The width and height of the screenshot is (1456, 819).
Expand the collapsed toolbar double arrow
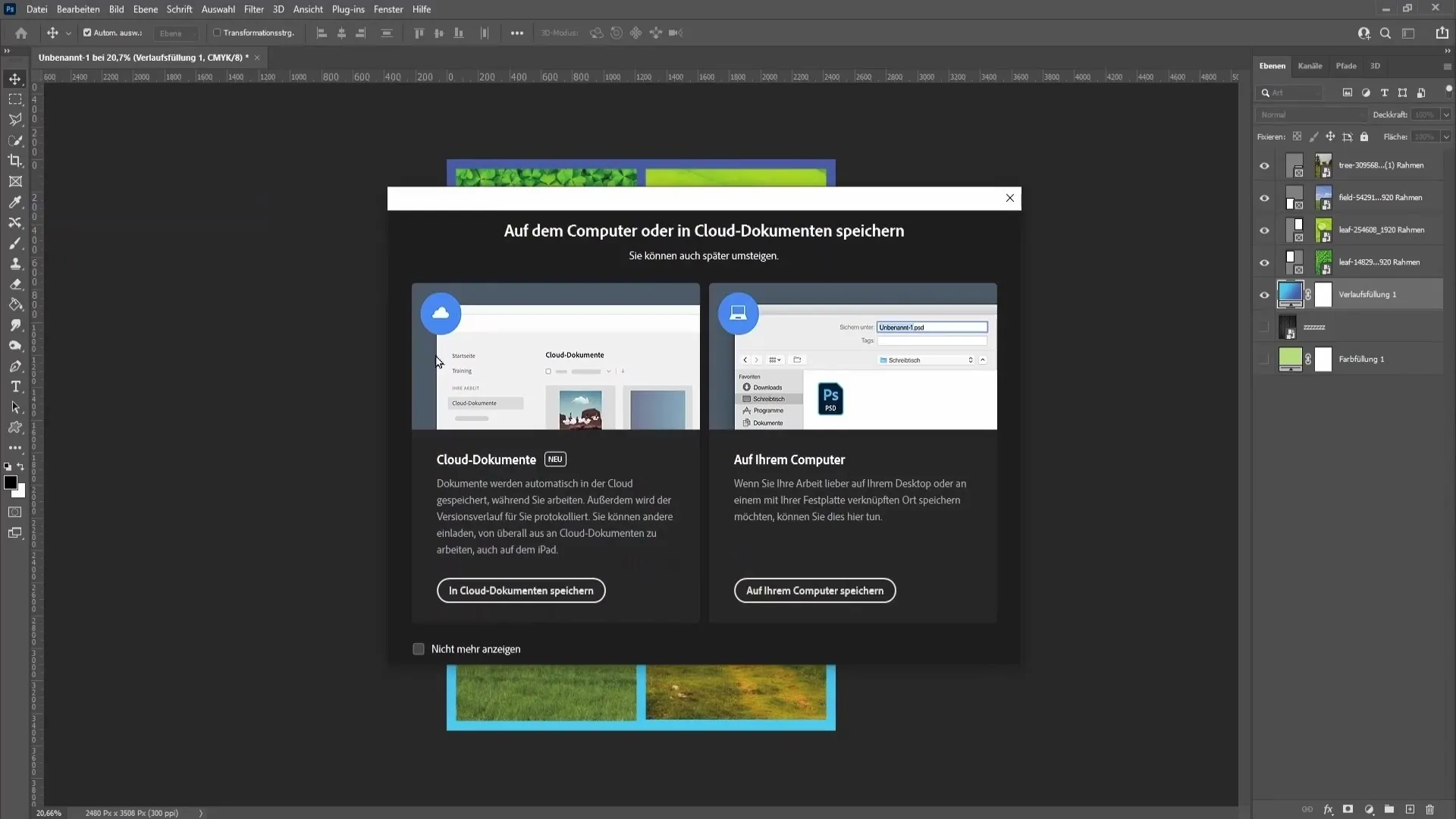7,51
